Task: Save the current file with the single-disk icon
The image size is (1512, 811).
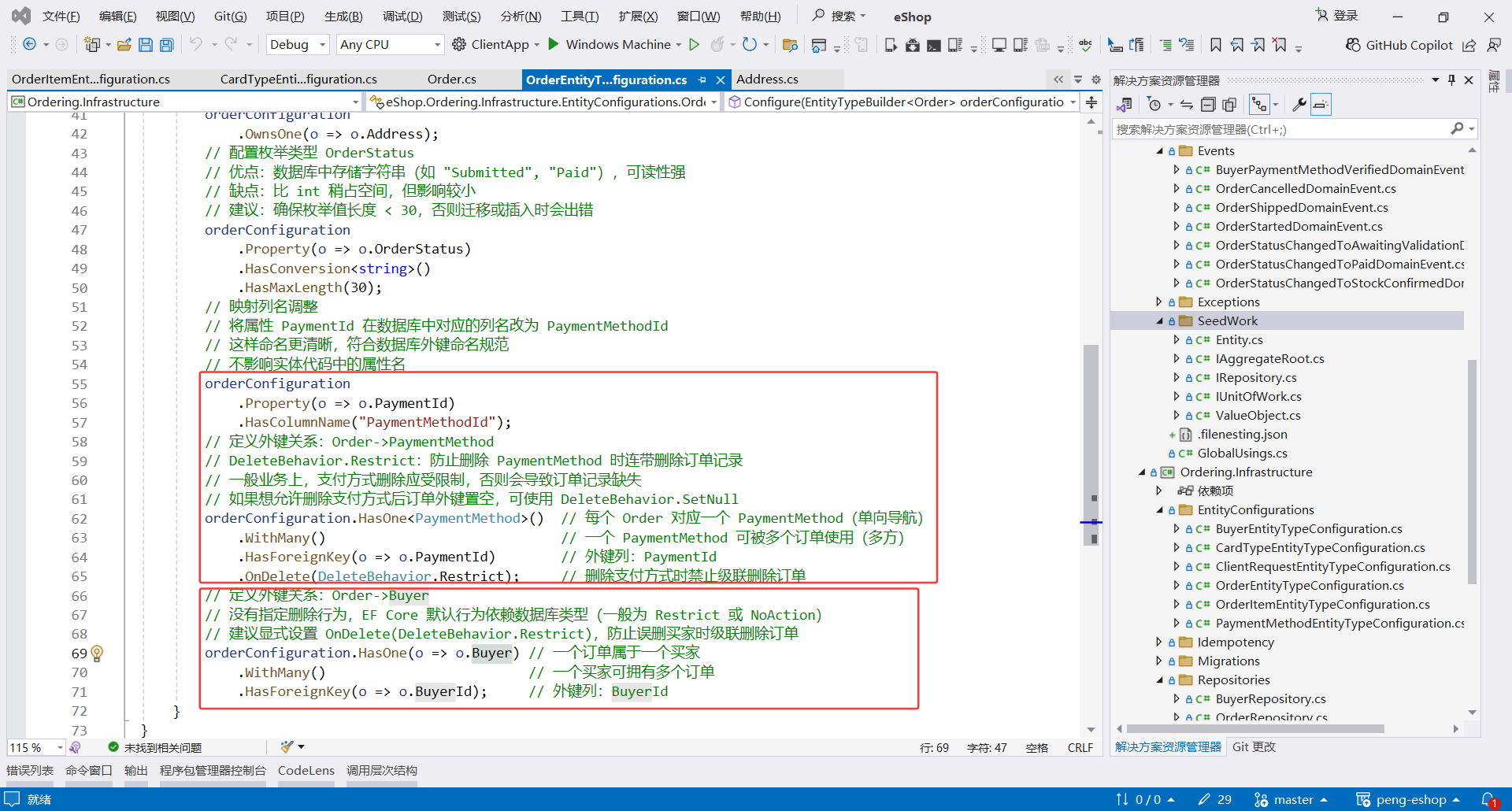Action: [x=146, y=45]
